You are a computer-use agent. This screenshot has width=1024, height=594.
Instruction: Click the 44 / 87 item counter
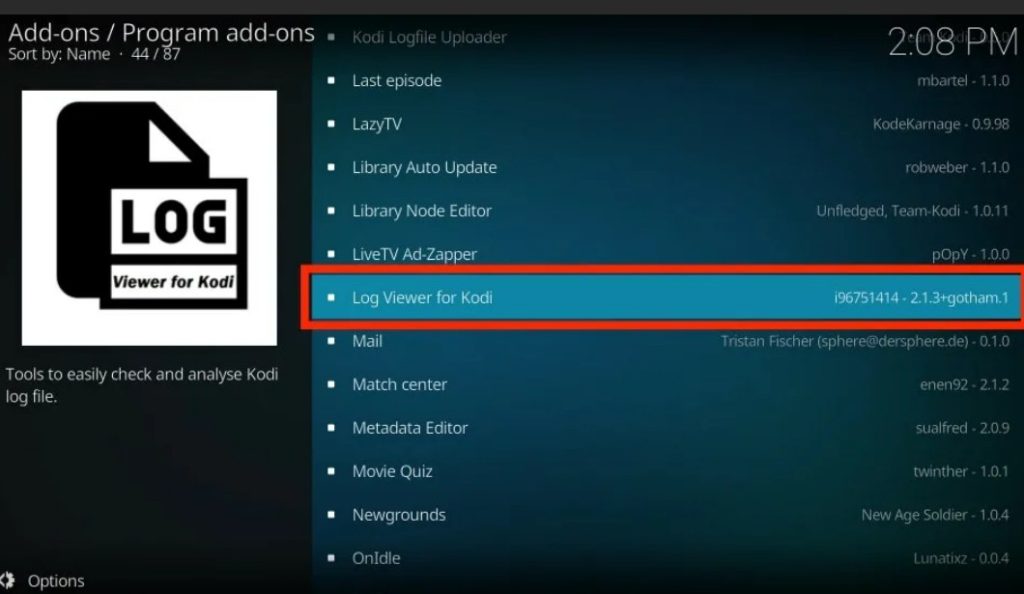click(x=155, y=54)
